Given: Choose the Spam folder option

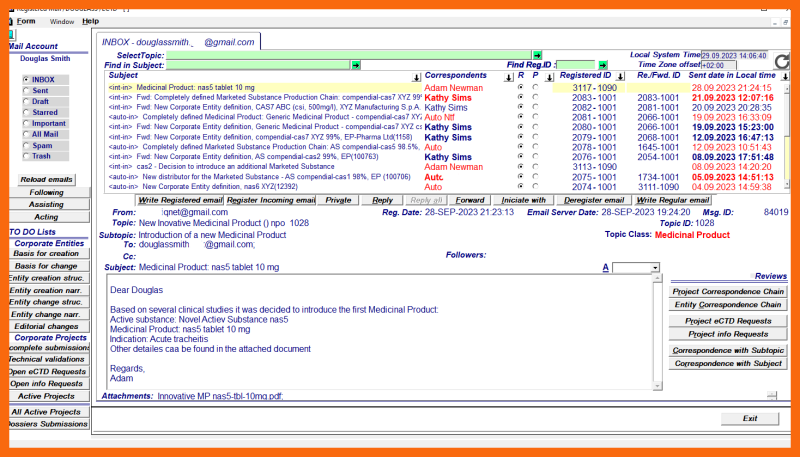Looking at the screenshot, I should (25, 145).
